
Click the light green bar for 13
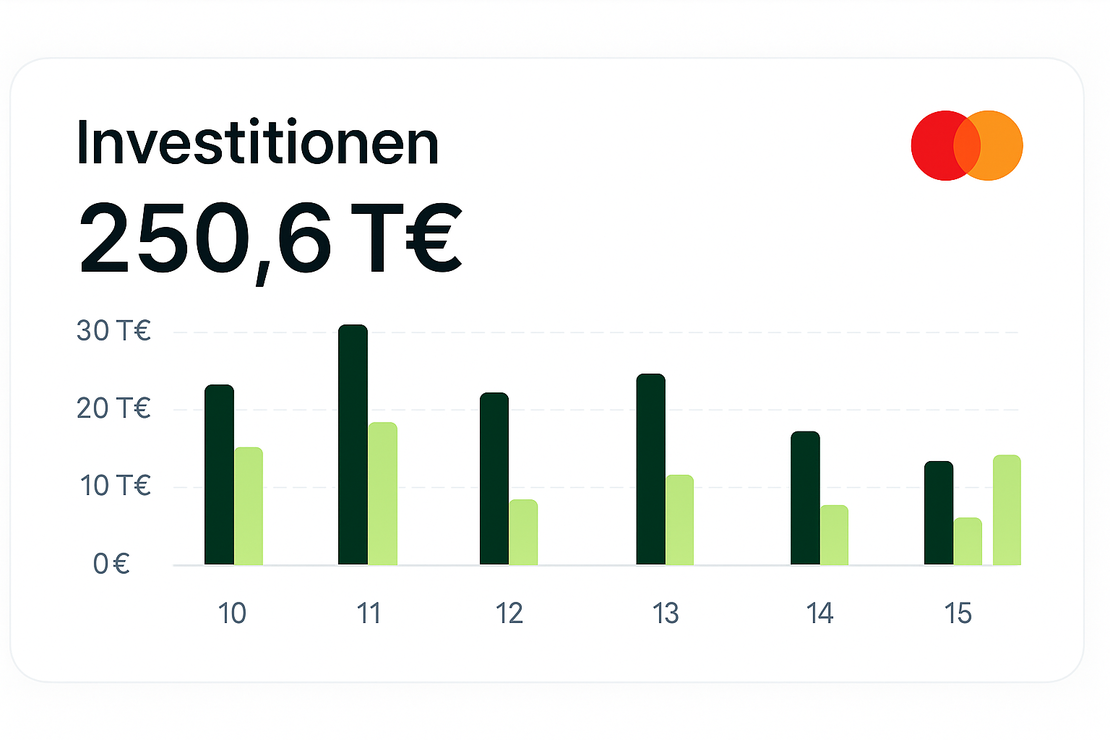pos(680,520)
